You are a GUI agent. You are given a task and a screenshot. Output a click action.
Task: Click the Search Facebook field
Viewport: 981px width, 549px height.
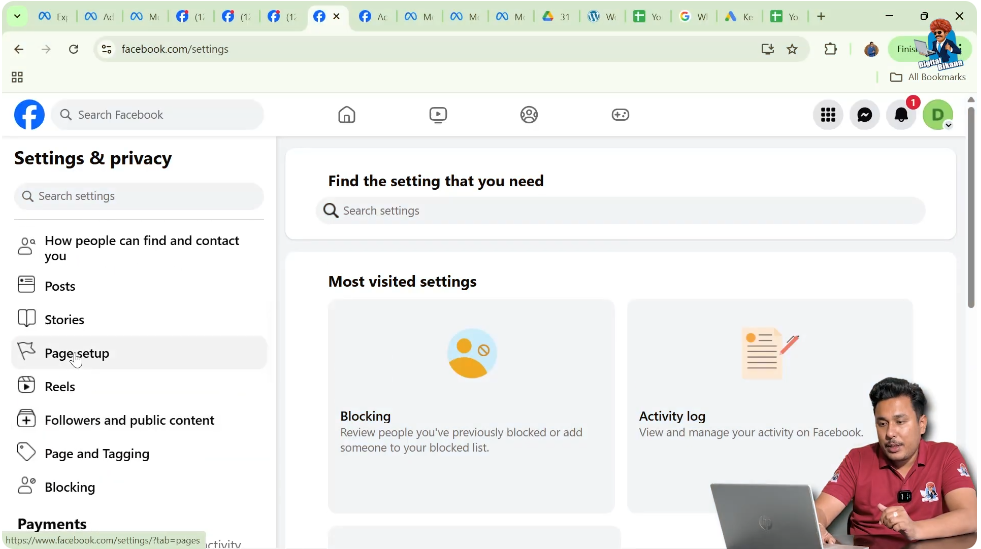[158, 115]
